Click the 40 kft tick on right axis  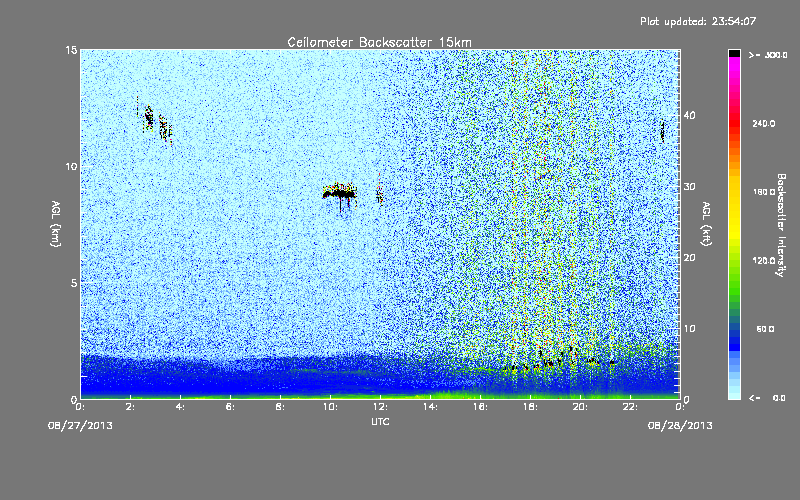tap(689, 115)
